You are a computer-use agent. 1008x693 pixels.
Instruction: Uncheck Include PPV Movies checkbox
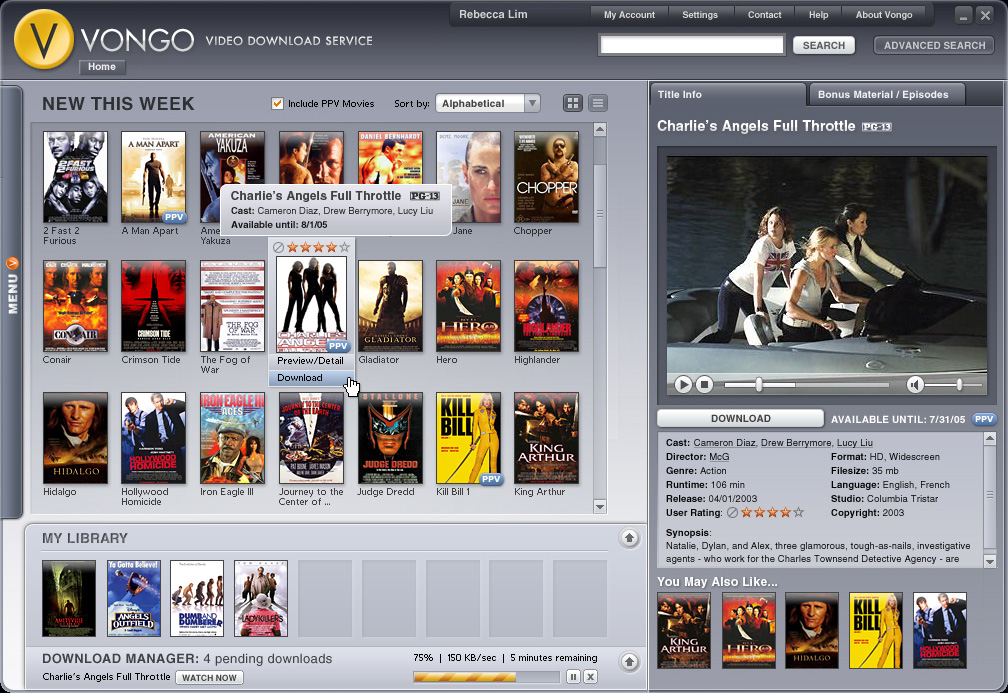click(278, 103)
